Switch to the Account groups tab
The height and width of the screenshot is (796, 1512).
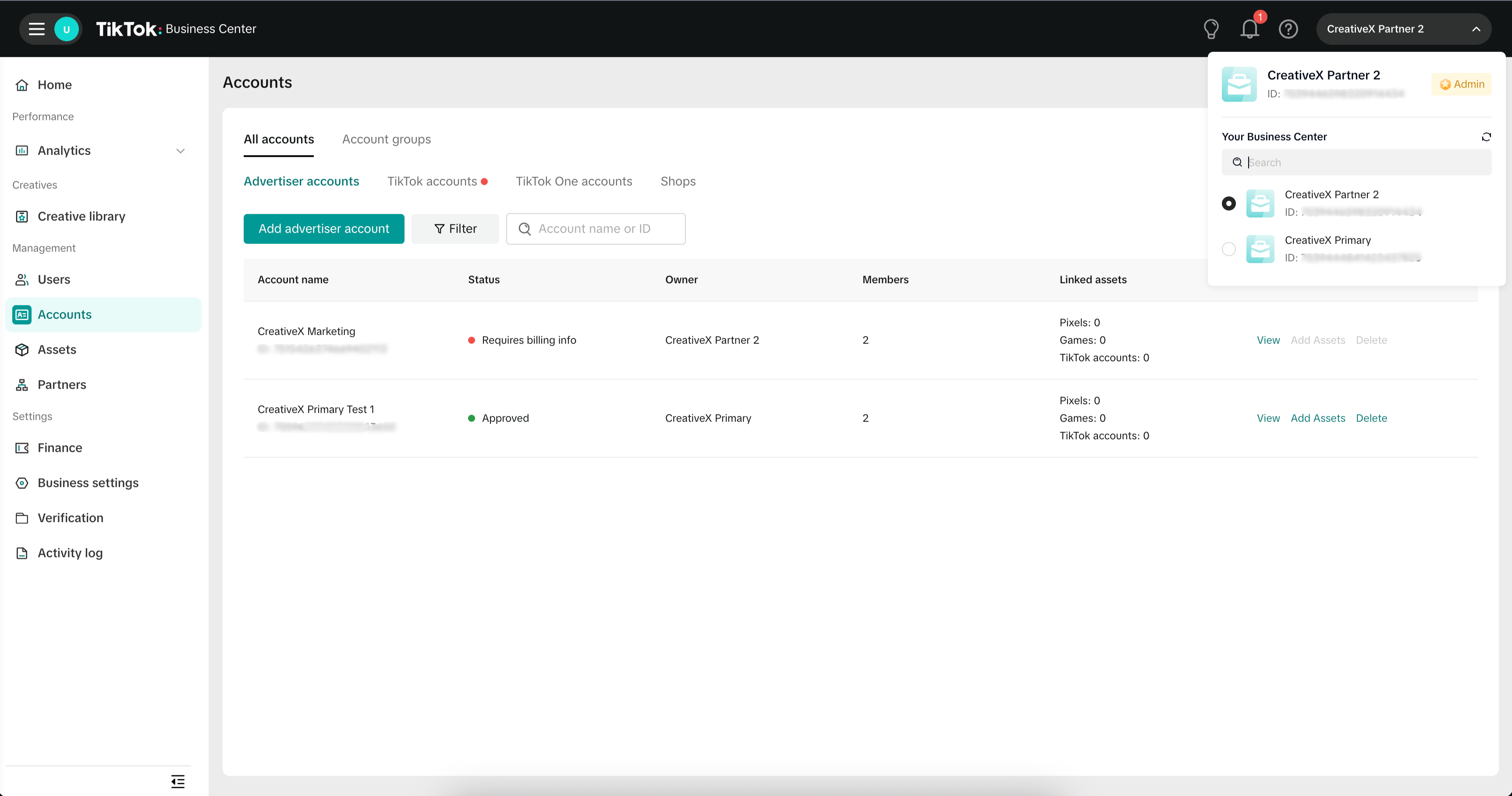coord(386,139)
